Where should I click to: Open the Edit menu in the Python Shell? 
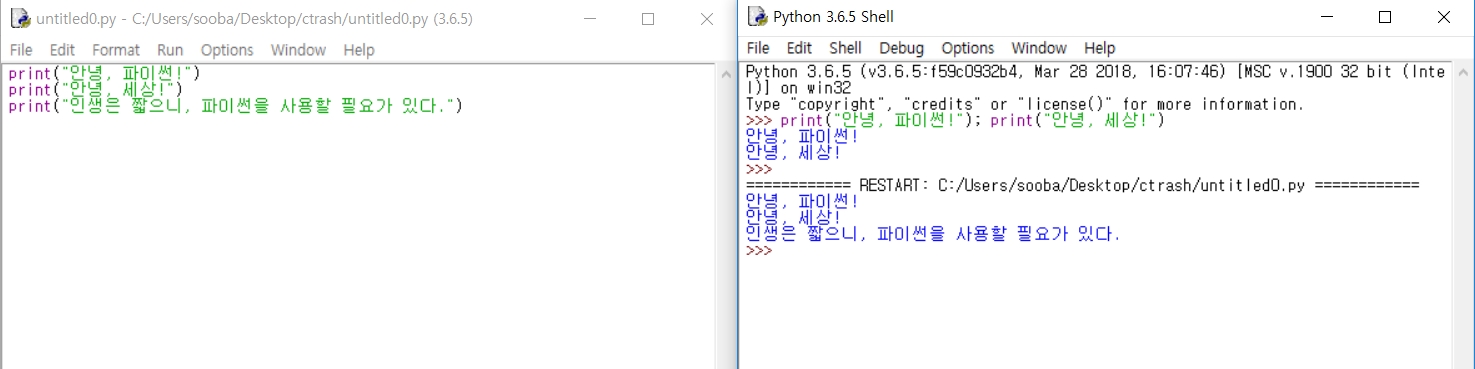799,48
